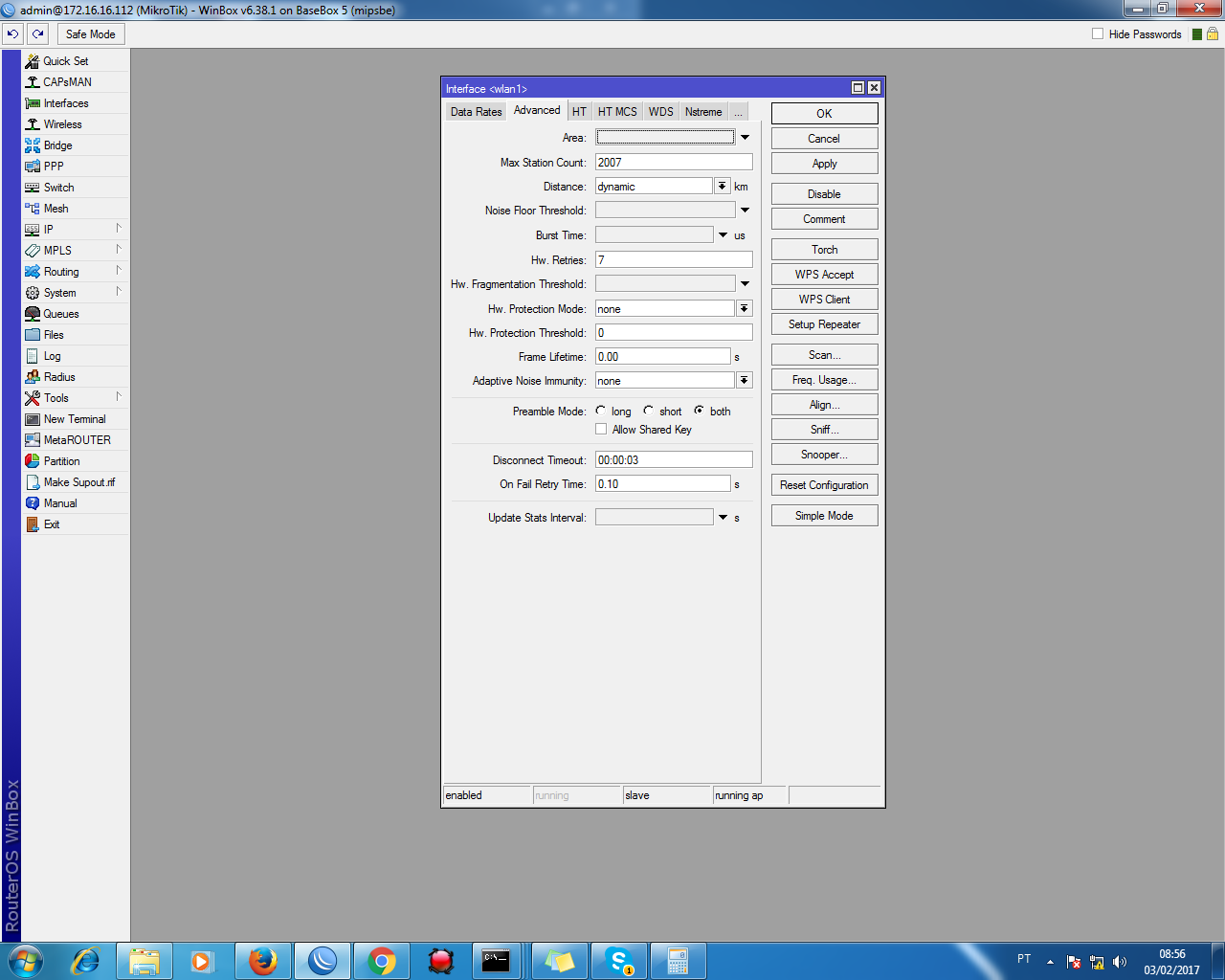Expand the Update Stats Interval arrow
The image size is (1225, 980).
point(723,518)
